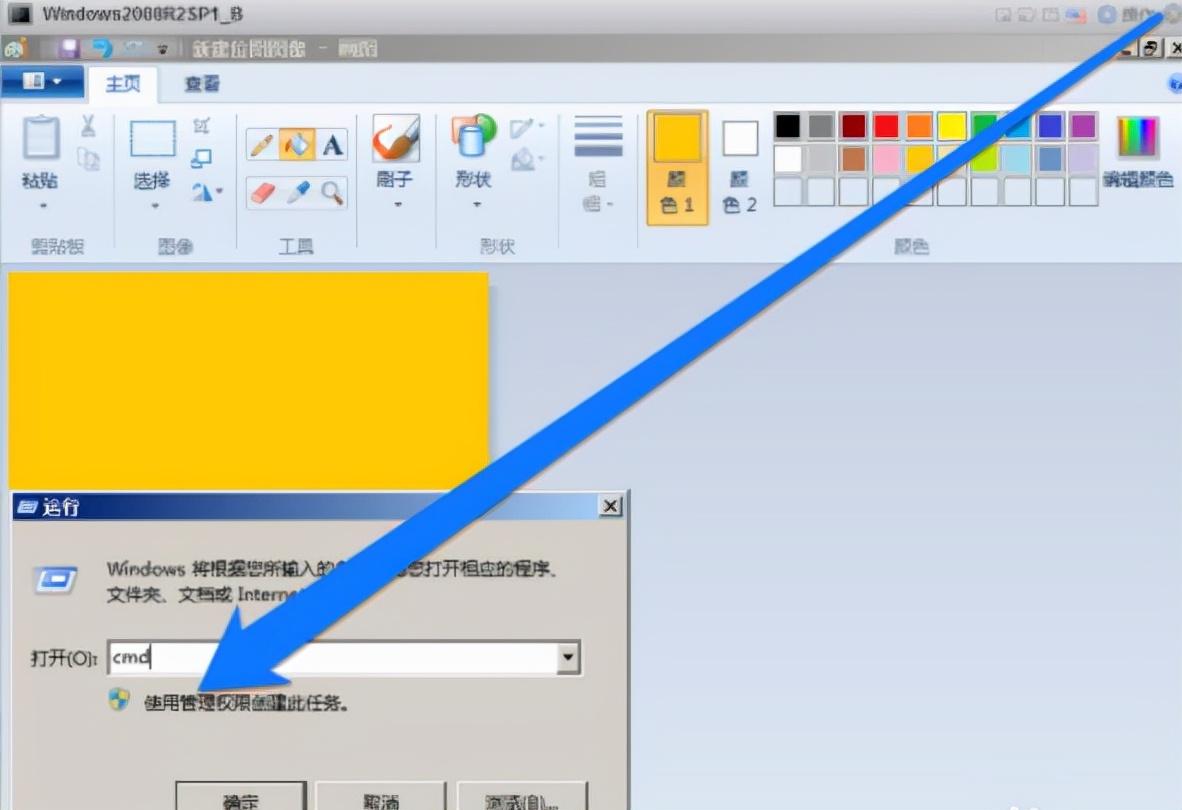Switch to the View ribbon tab

click(x=202, y=84)
